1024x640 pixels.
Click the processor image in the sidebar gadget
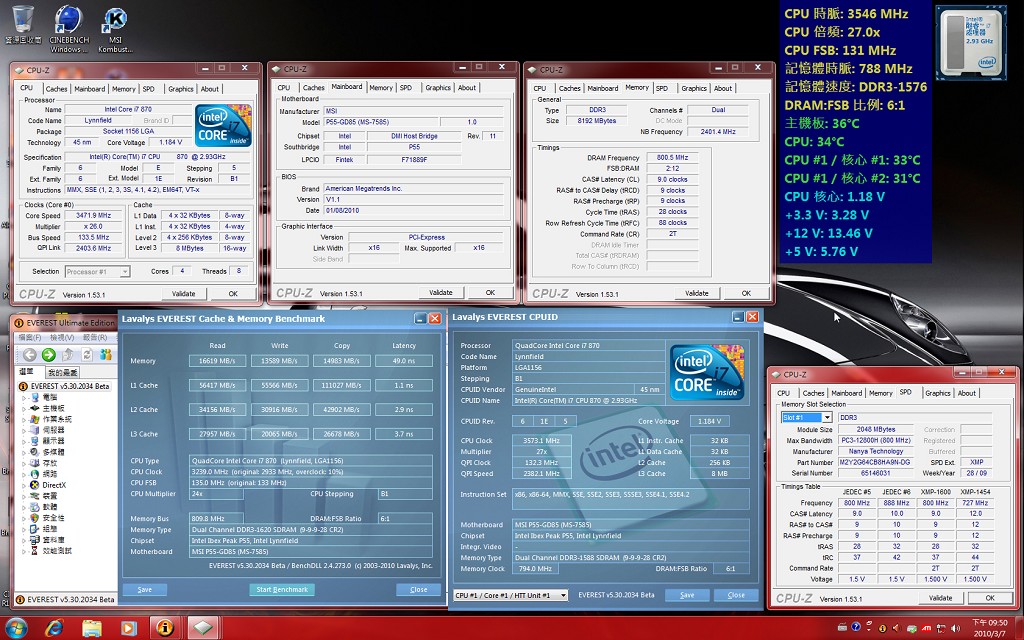(x=969, y=42)
